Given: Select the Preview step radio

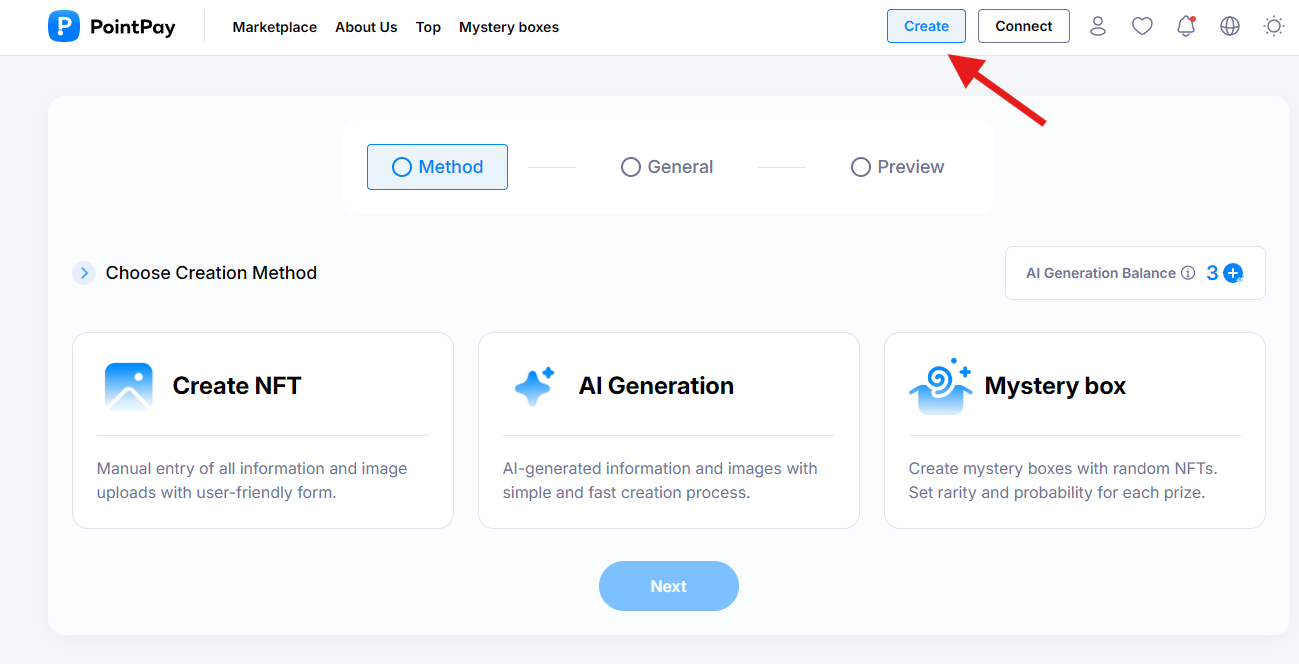Looking at the screenshot, I should (x=861, y=167).
